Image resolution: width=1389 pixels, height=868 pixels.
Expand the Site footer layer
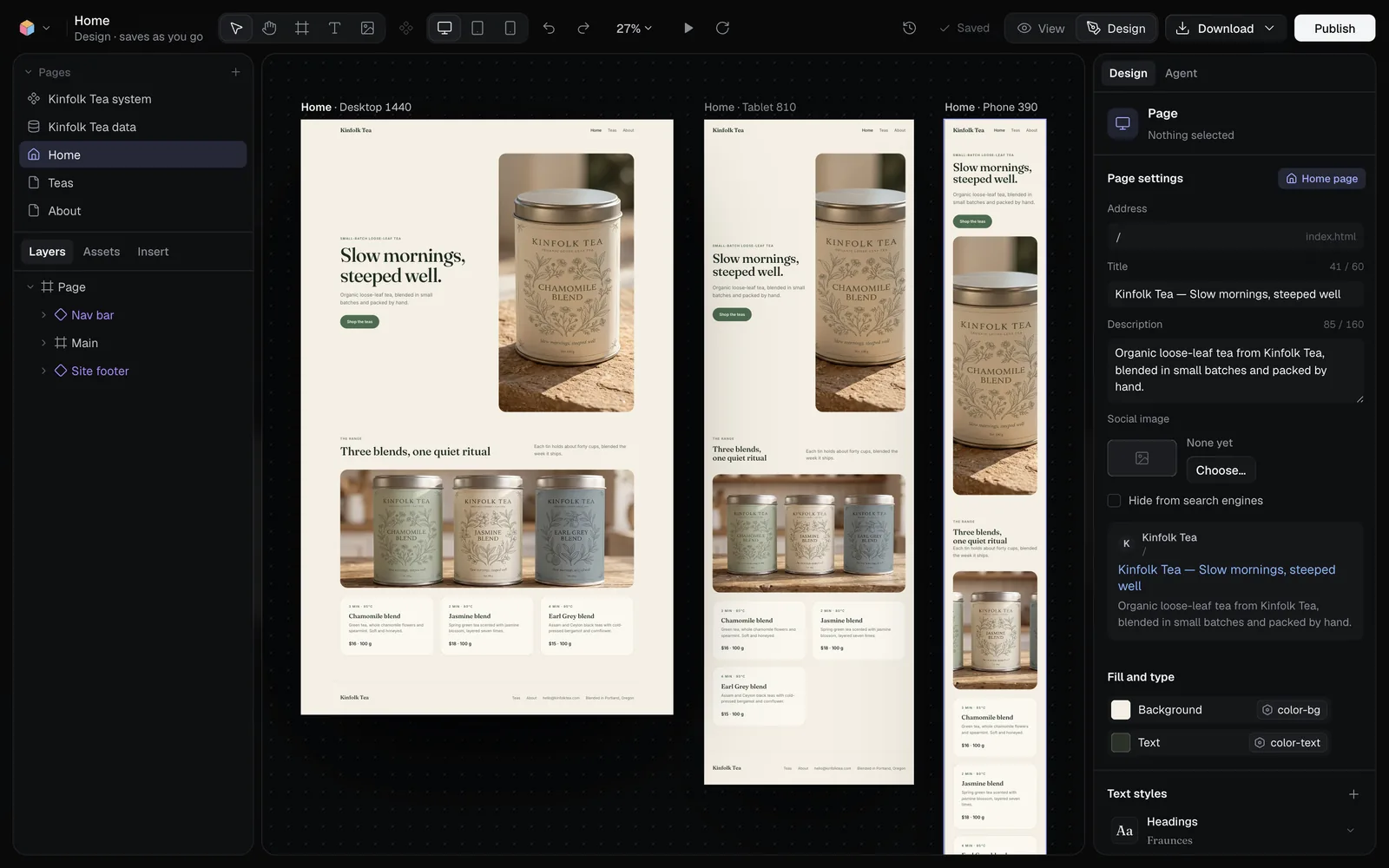43,371
